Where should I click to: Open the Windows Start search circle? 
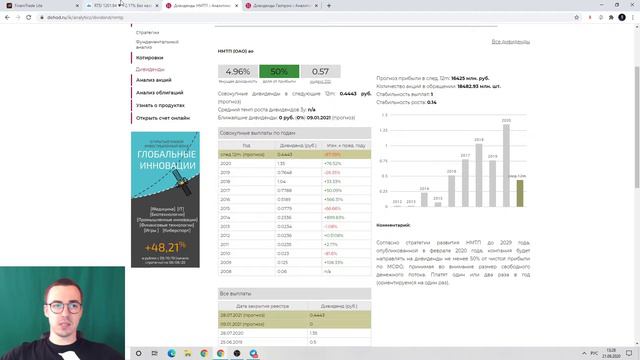tap(139, 353)
